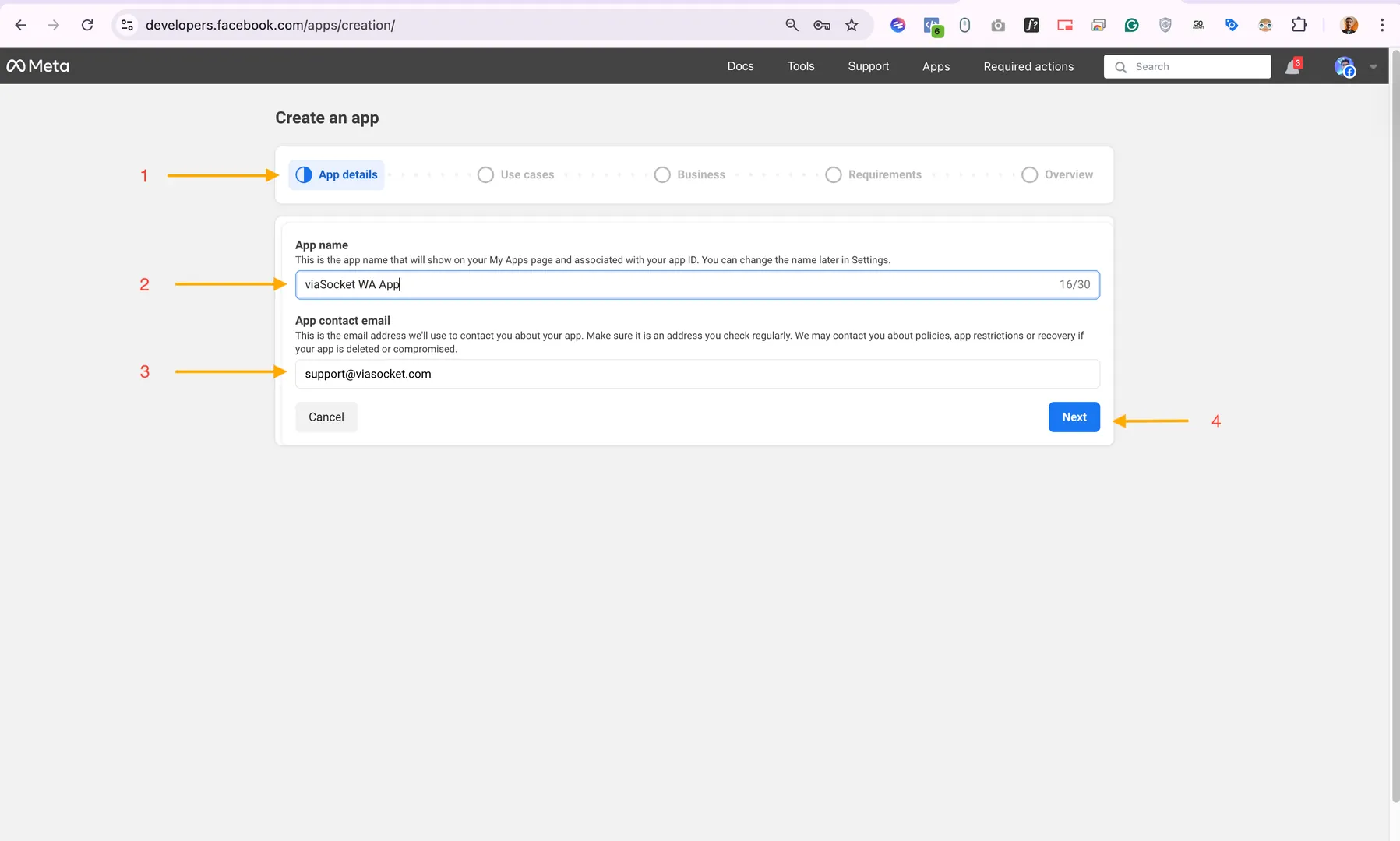This screenshot has width=1400, height=841.
Task: Click the shield extension icon
Action: 1165,26
